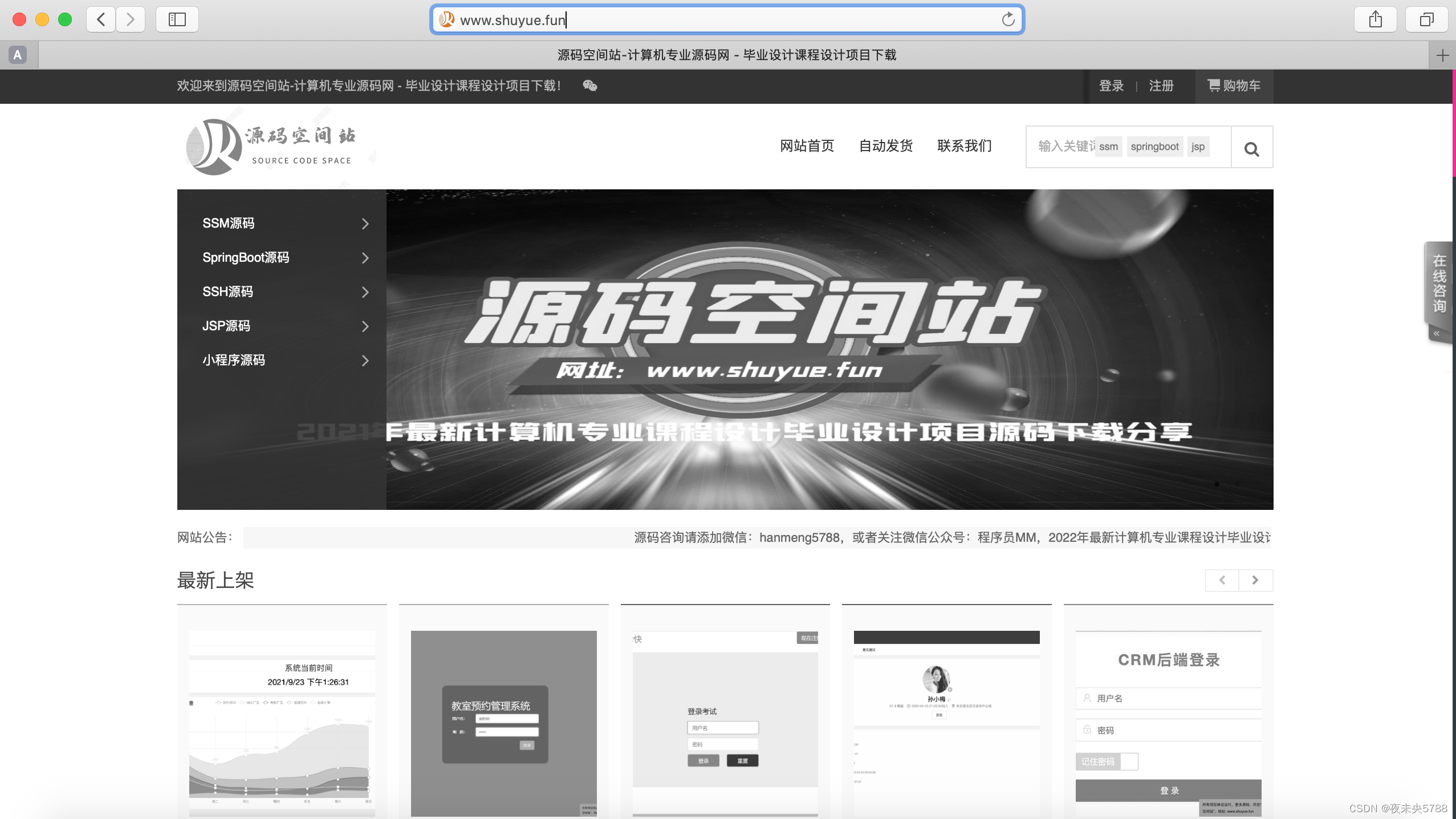Image resolution: width=1456 pixels, height=819 pixels.
Task: Expand the SSM源码 category chevron
Action: click(365, 224)
